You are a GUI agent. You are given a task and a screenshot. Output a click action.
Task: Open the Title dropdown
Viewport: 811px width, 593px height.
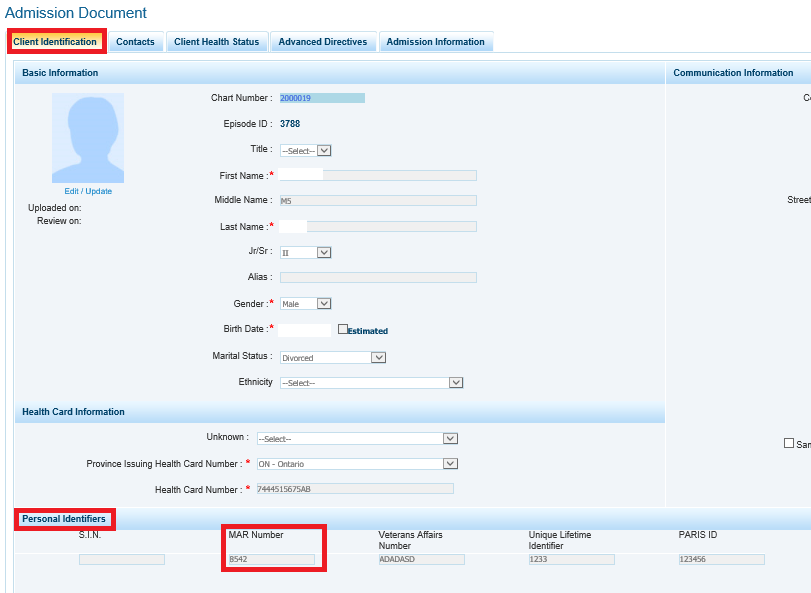point(305,150)
